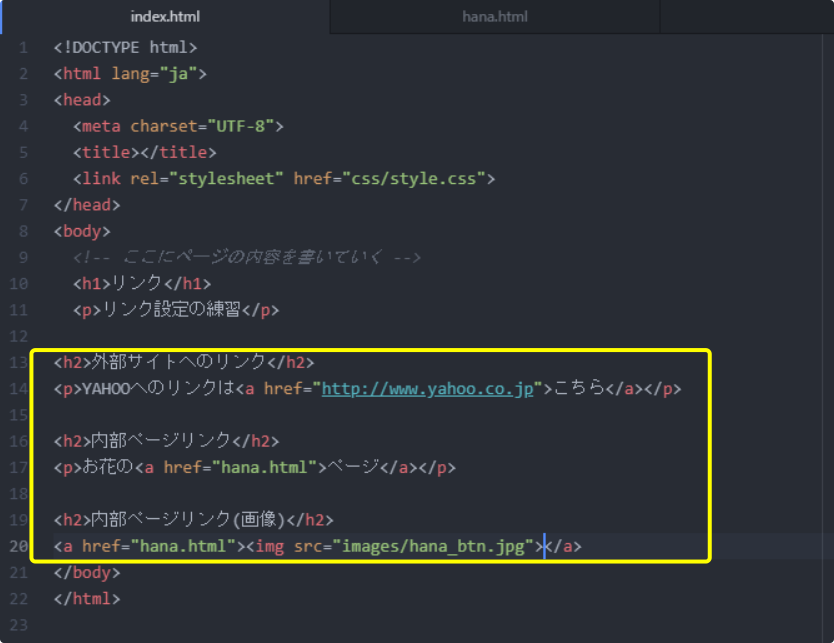Select line number 23 in gutter
The width and height of the screenshot is (834, 643).
click(19, 625)
